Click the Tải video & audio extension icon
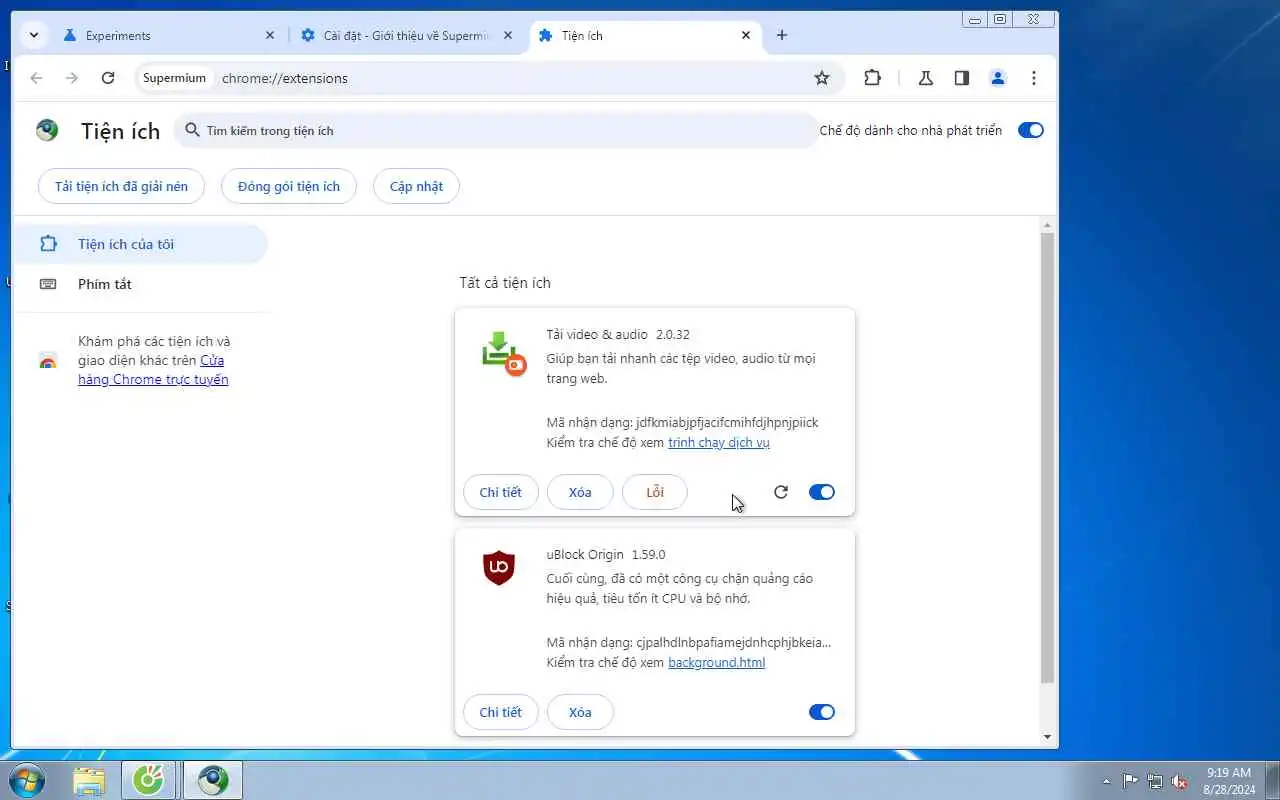The image size is (1280, 800). tap(503, 353)
